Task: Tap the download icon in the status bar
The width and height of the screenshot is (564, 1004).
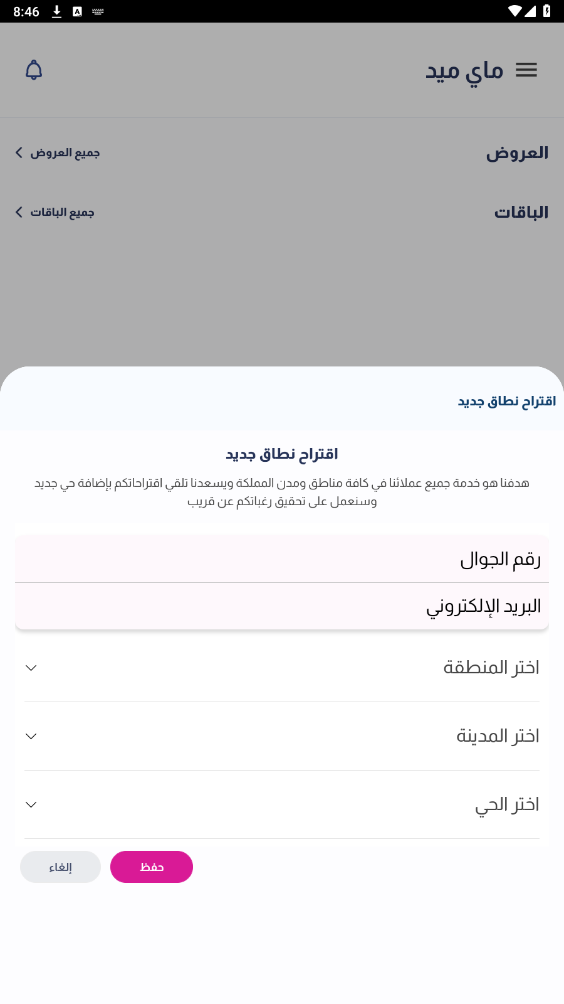Action: point(56,11)
